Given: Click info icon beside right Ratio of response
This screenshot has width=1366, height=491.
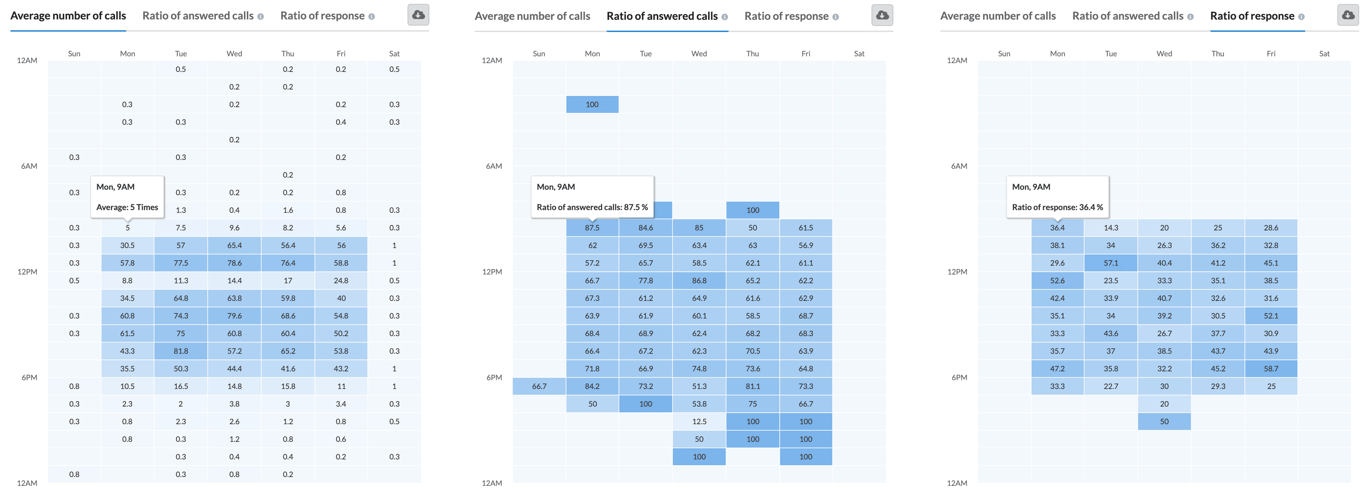Looking at the screenshot, I should (1301, 17).
